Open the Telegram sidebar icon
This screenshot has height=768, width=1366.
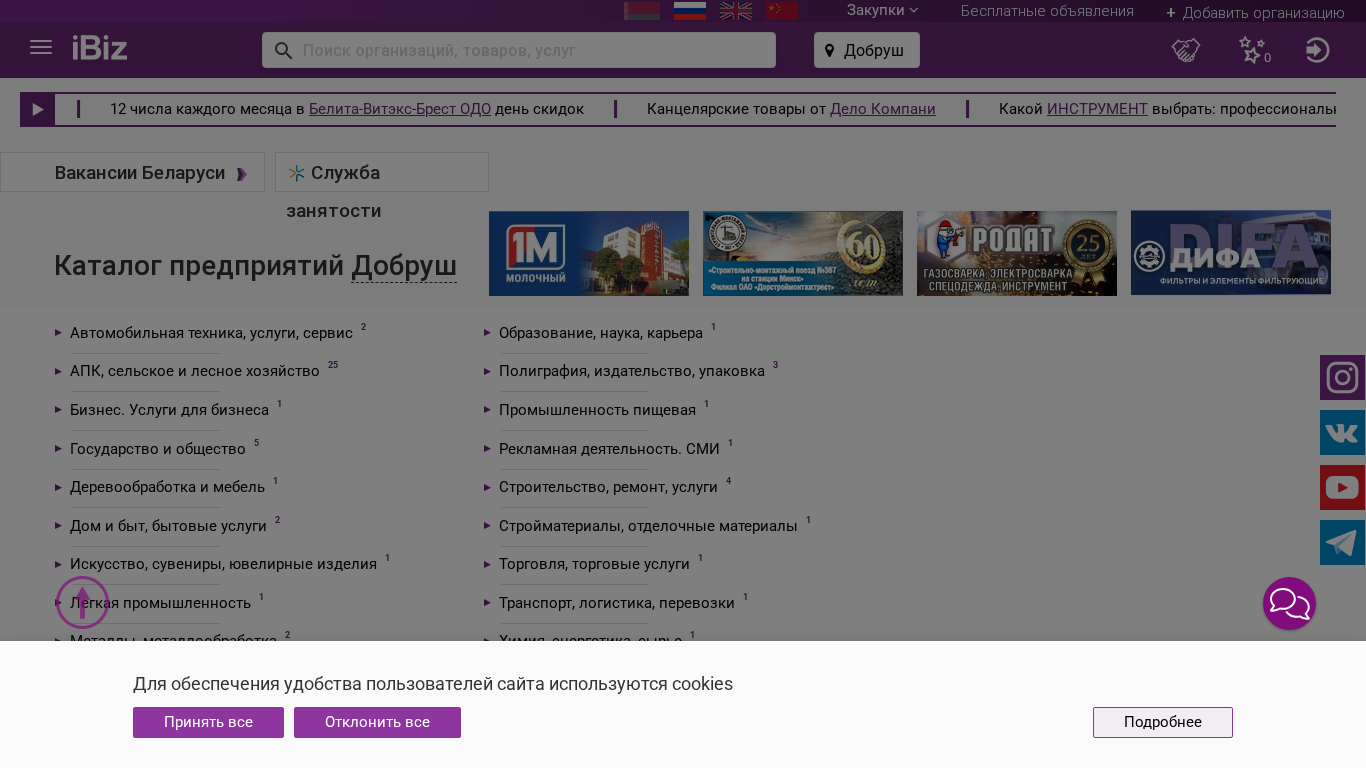[1342, 543]
